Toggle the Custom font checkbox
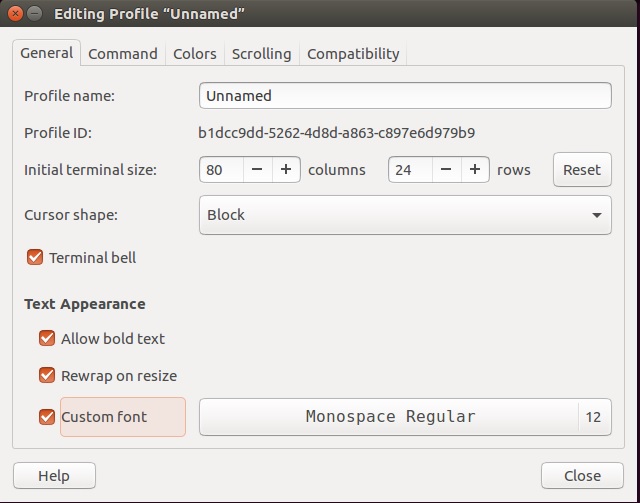The height and width of the screenshot is (503, 640). click(x=47, y=417)
